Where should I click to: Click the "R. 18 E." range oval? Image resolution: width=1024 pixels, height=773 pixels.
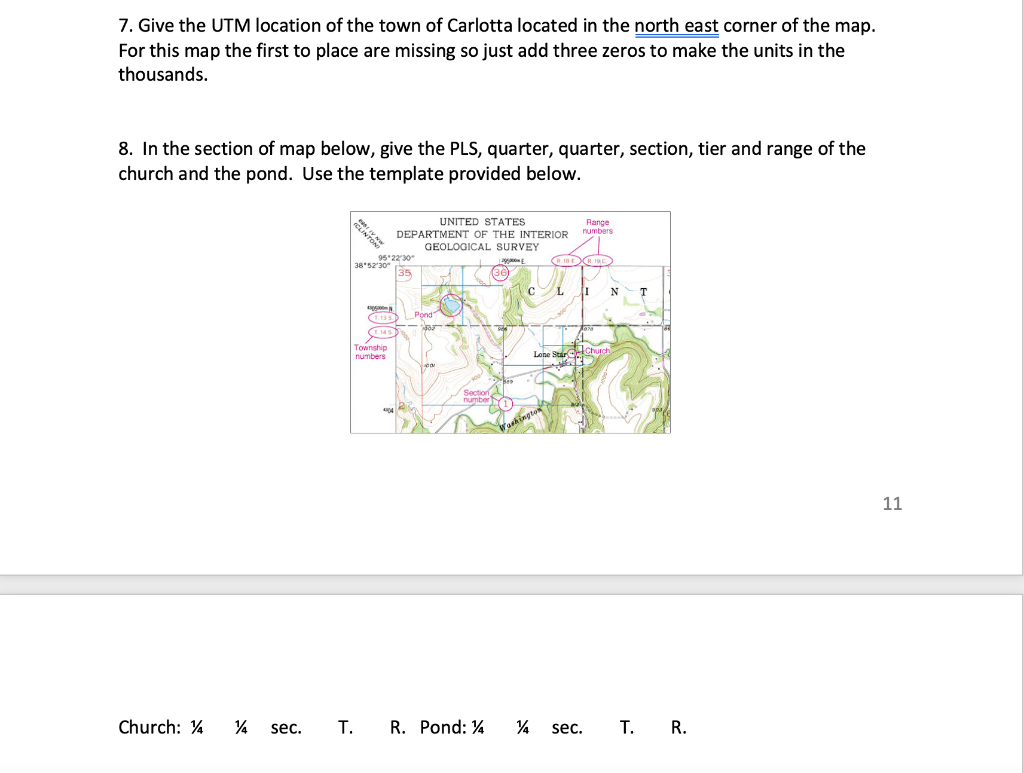[x=566, y=260]
